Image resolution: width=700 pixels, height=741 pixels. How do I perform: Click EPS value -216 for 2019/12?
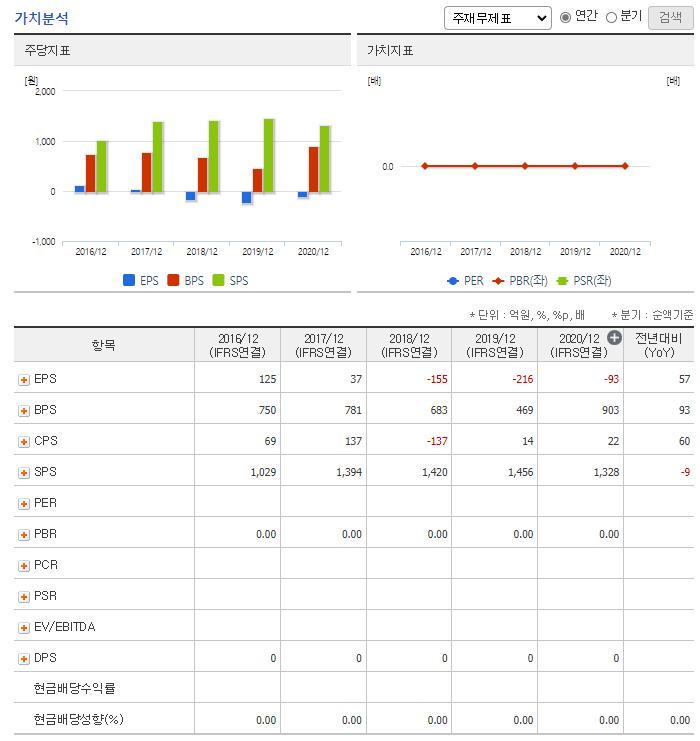pos(523,379)
